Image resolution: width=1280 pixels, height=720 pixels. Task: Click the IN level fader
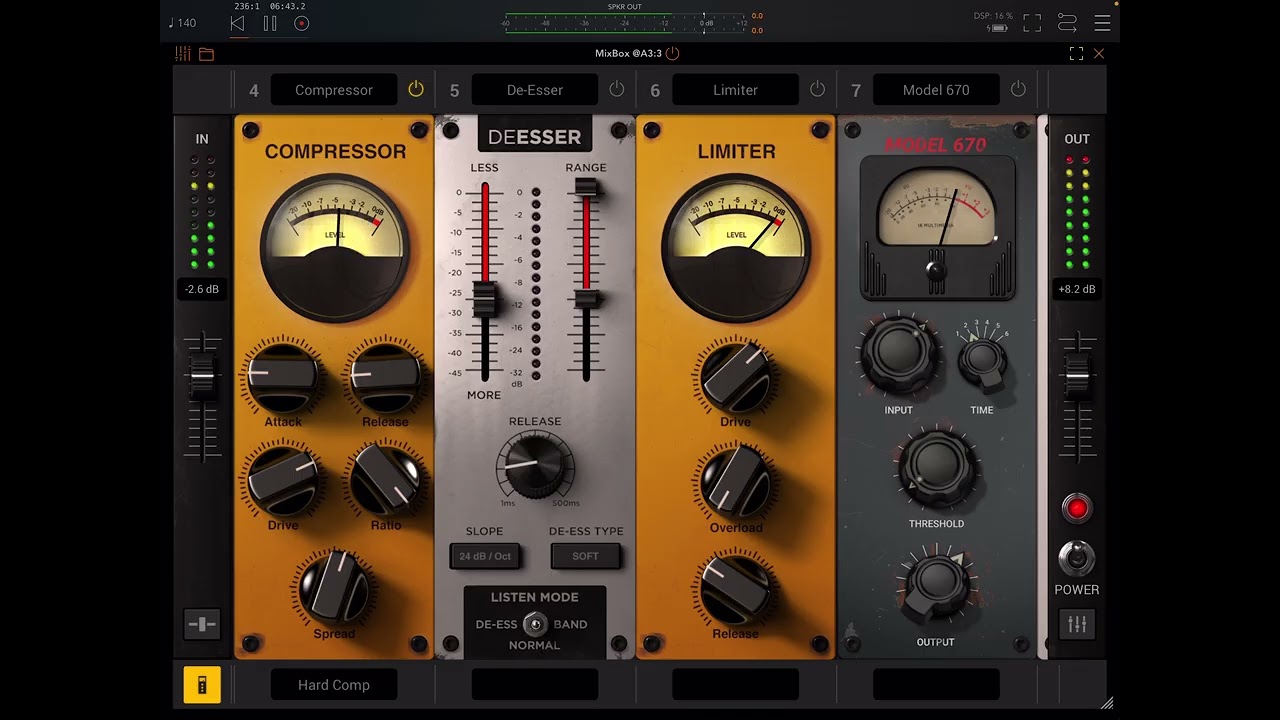pos(202,378)
